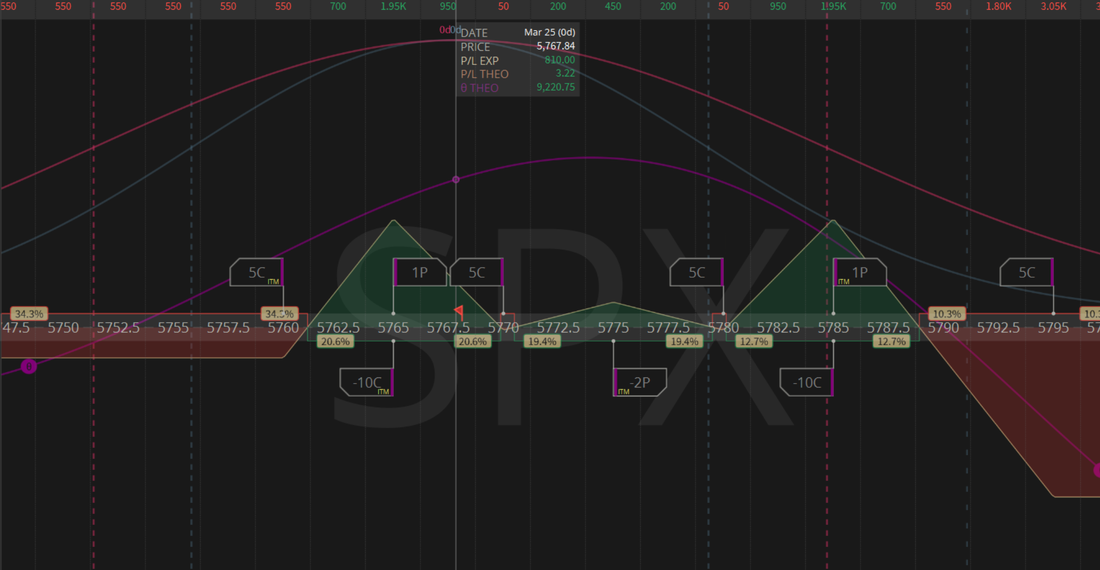Select the -10C ITM short call tag
Viewport: 1100px width, 570px height.
pos(366,382)
